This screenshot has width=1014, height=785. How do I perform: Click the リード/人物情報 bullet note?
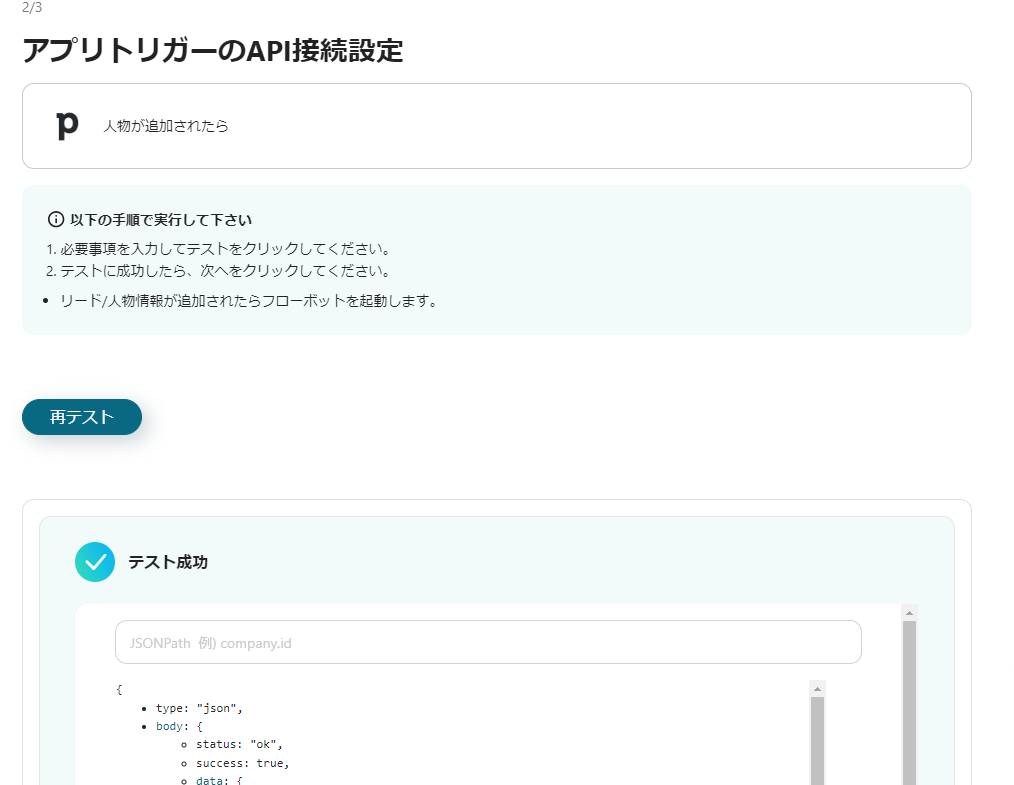point(249,301)
